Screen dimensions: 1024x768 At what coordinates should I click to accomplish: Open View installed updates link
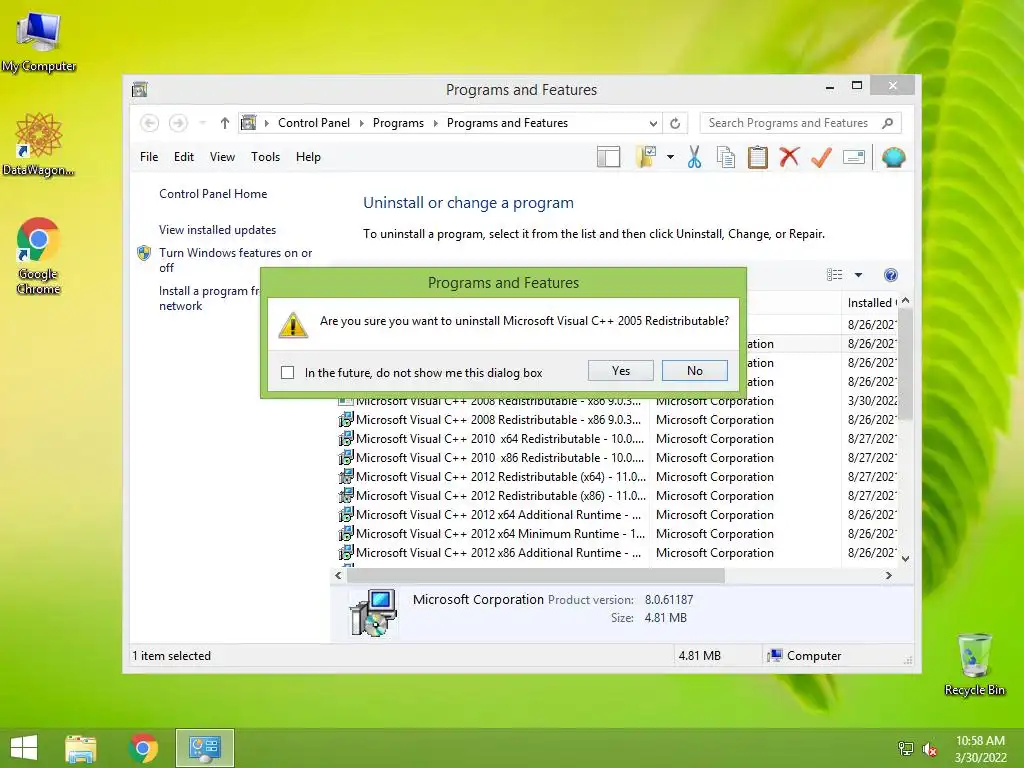click(217, 230)
